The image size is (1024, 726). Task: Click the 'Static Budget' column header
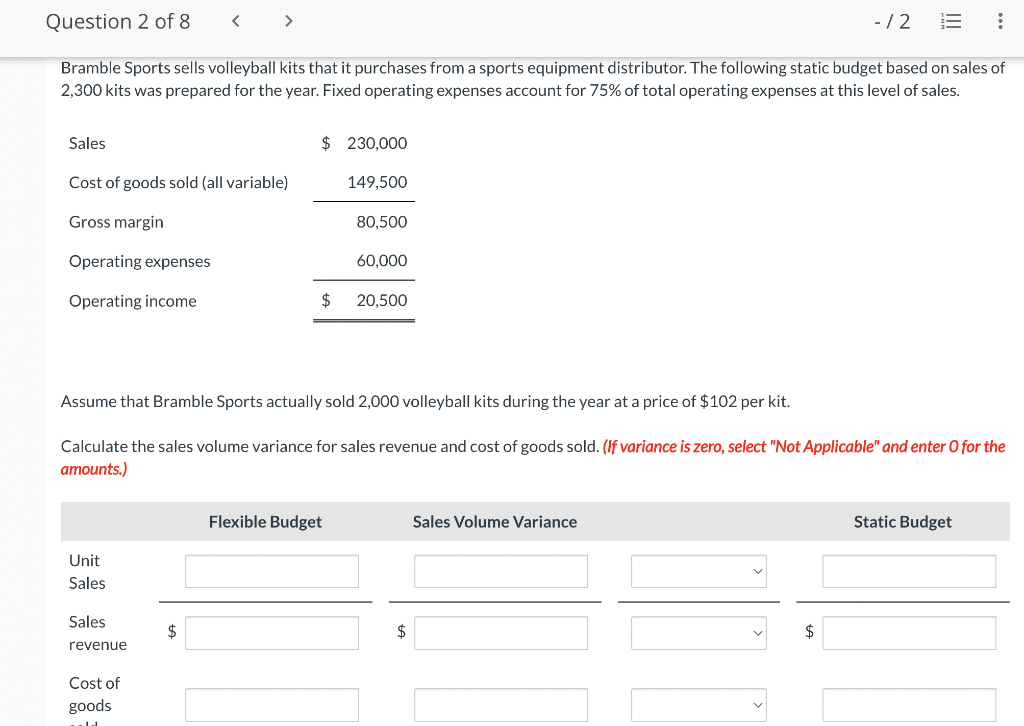click(x=903, y=522)
